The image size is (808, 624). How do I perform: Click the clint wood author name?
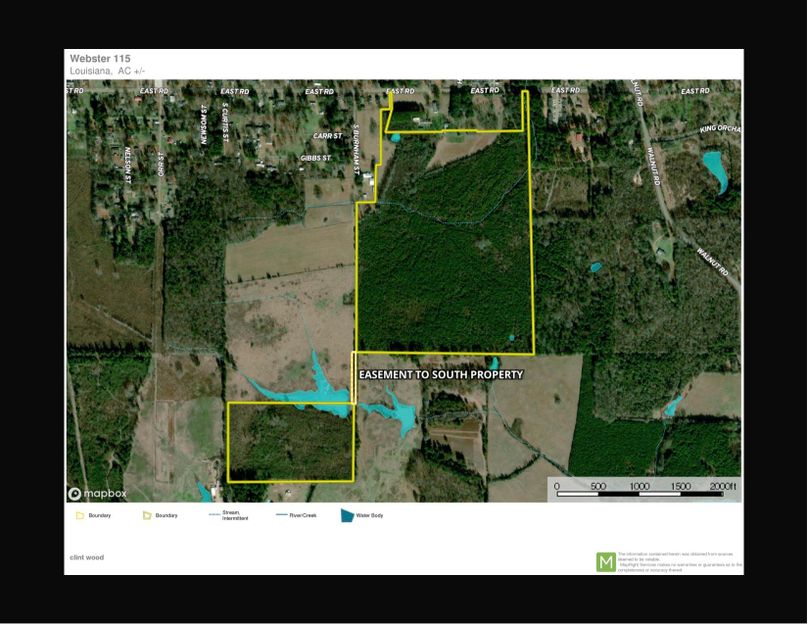tap(86, 557)
